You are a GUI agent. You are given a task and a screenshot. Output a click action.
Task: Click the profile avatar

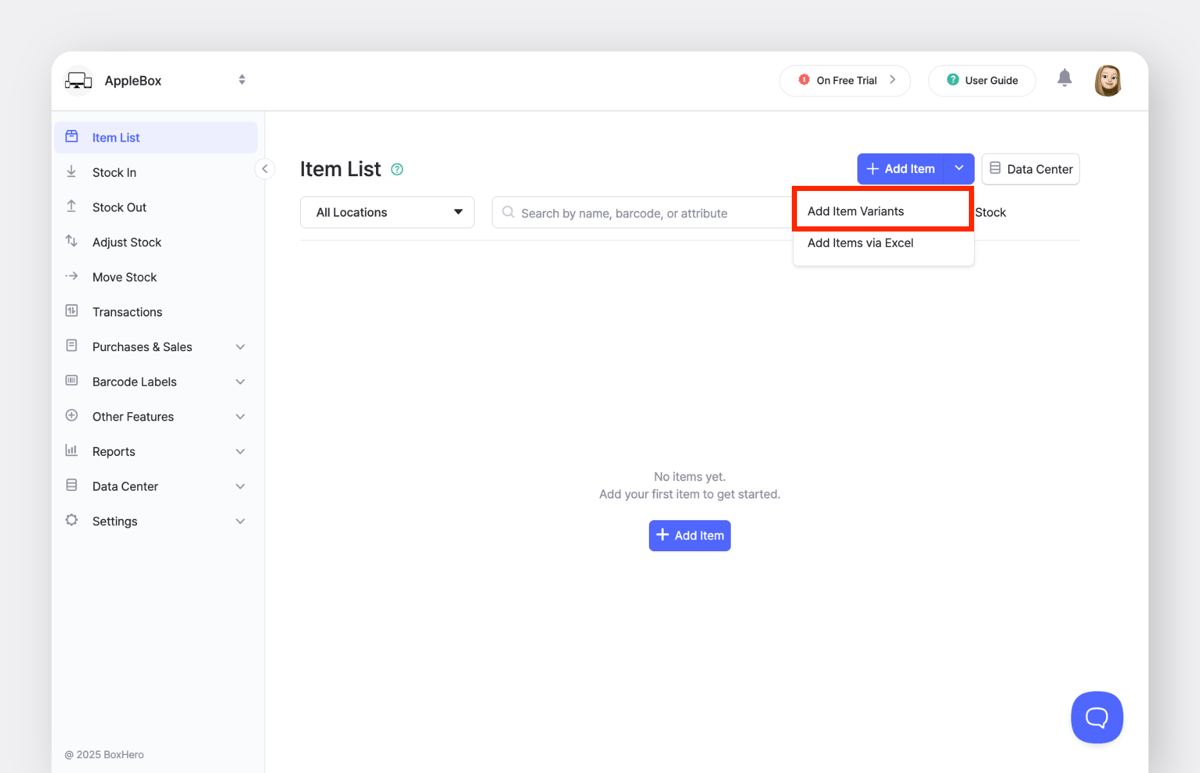[1108, 80]
